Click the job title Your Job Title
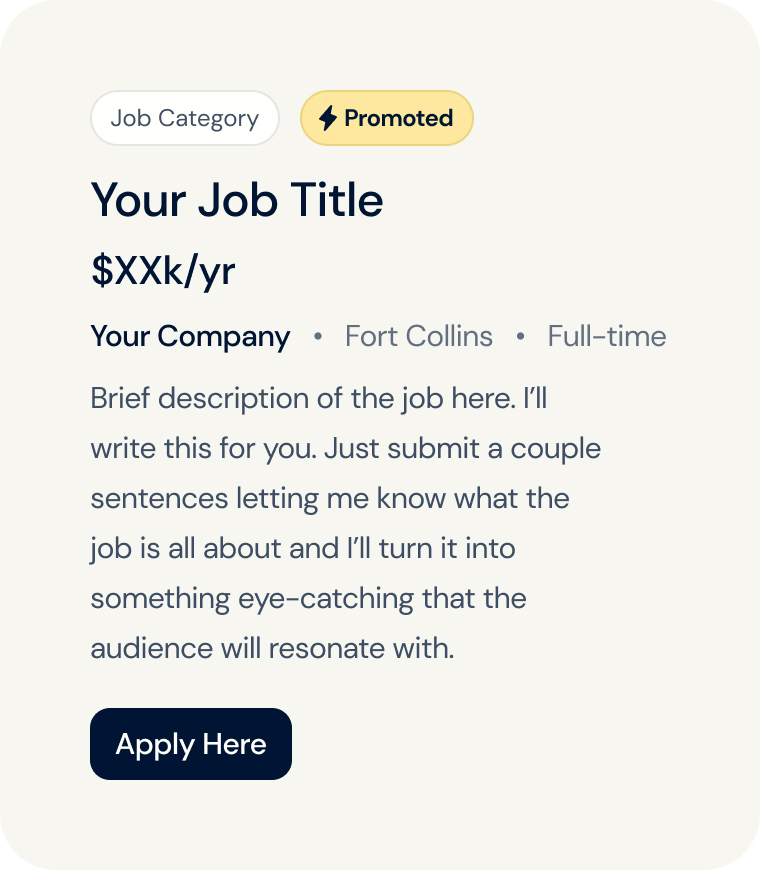760x870 pixels. [x=237, y=201]
